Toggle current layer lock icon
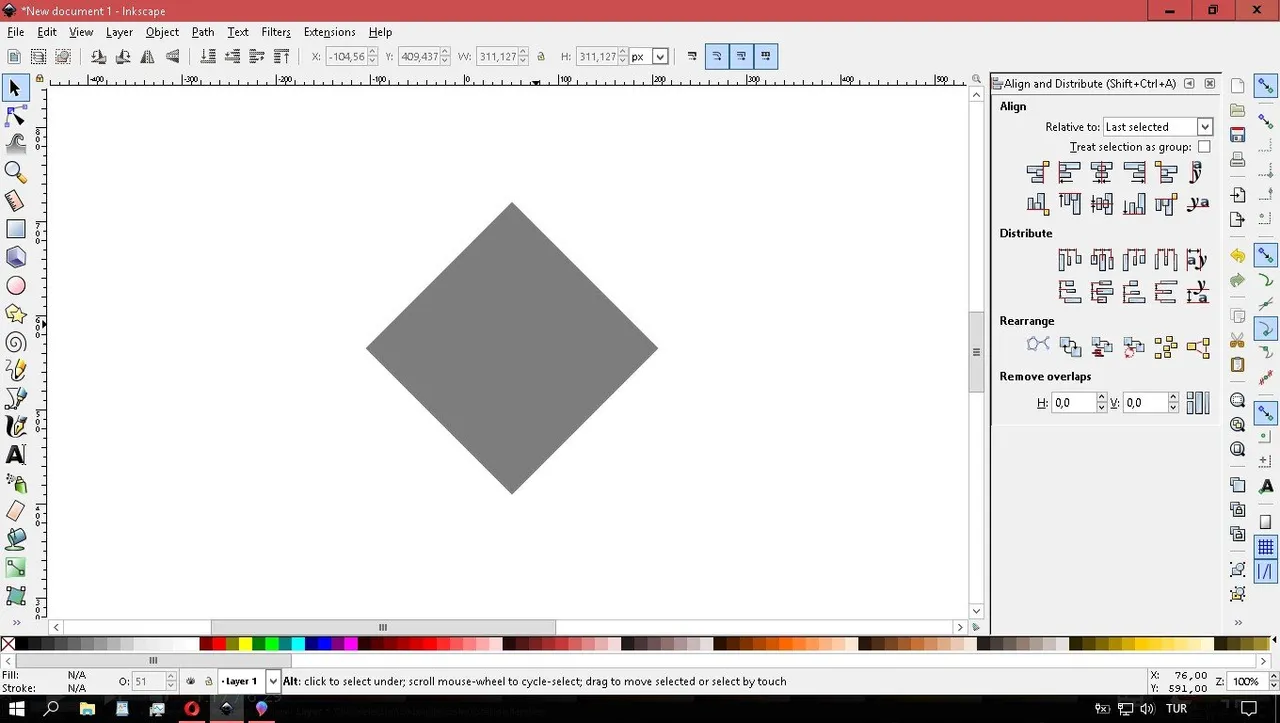The image size is (1280, 723). click(208, 681)
